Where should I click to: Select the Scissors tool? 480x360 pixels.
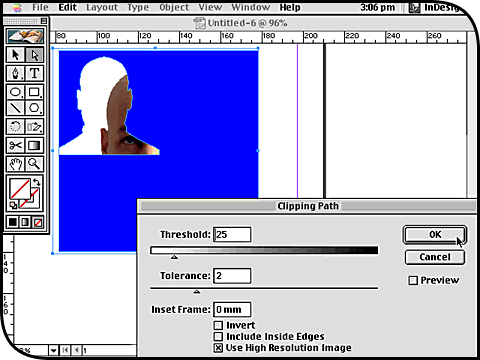pos(16,145)
